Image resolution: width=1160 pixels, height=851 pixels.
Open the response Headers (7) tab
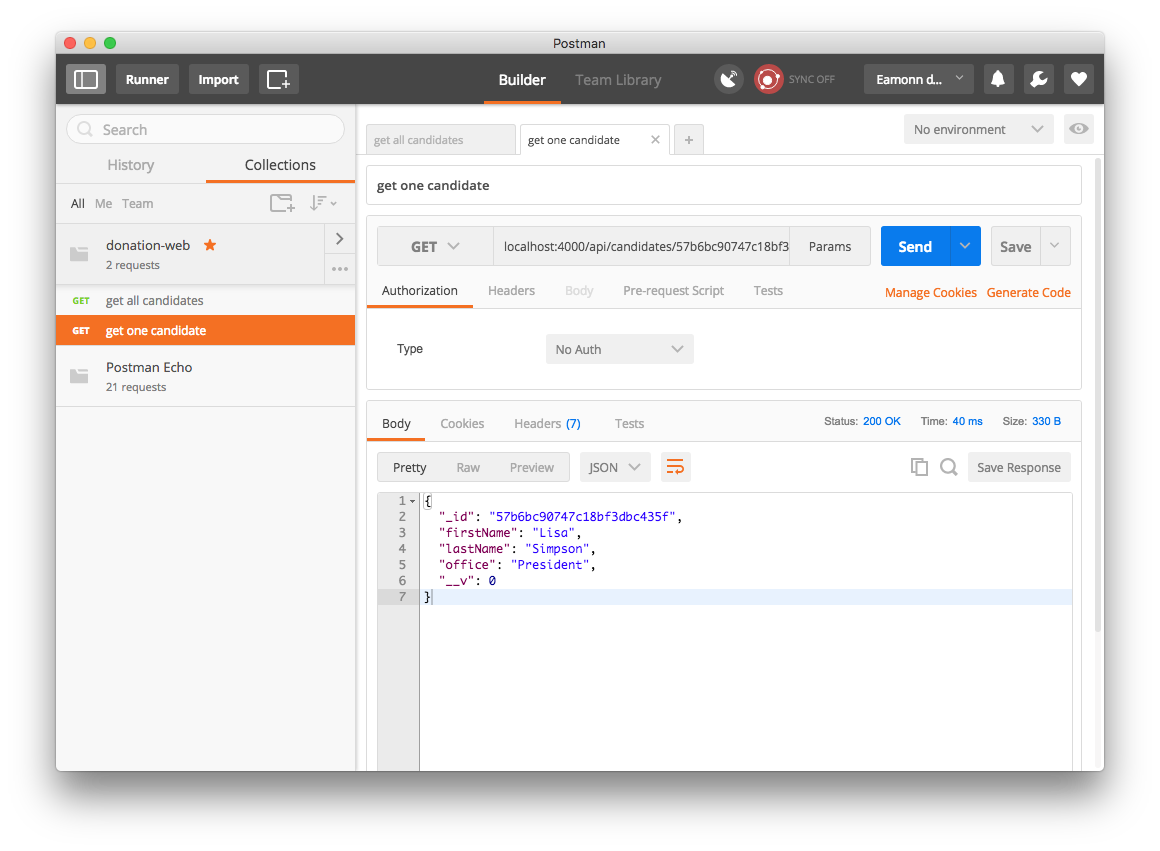[x=547, y=423]
